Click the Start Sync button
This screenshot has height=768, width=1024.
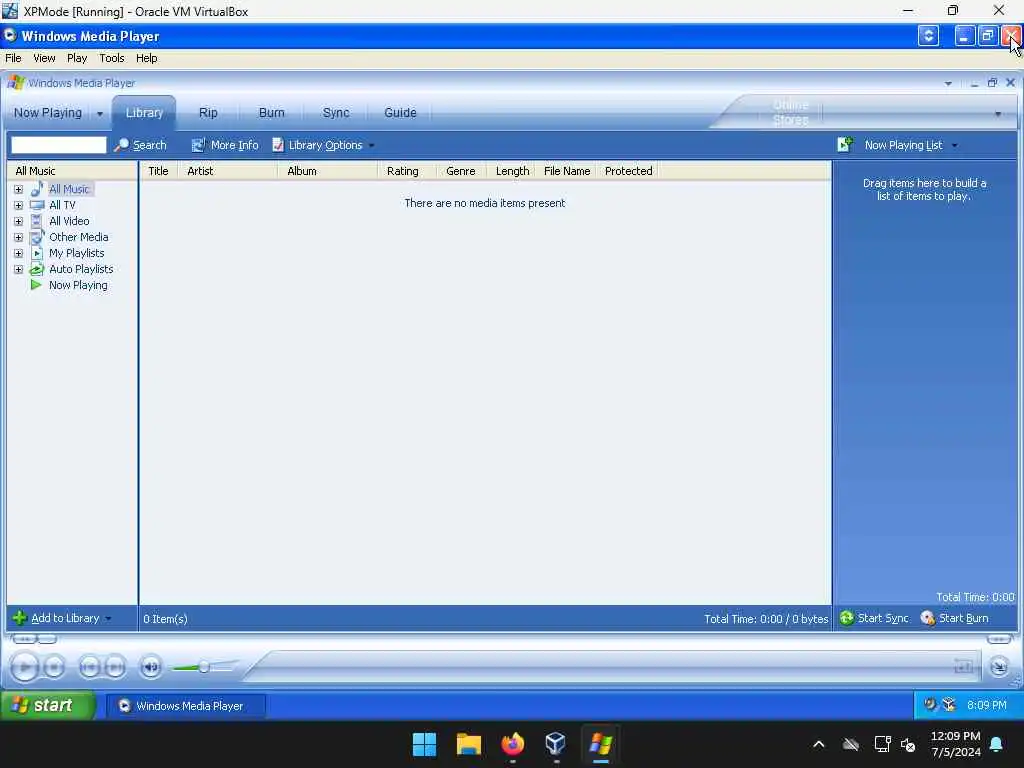[874, 618]
